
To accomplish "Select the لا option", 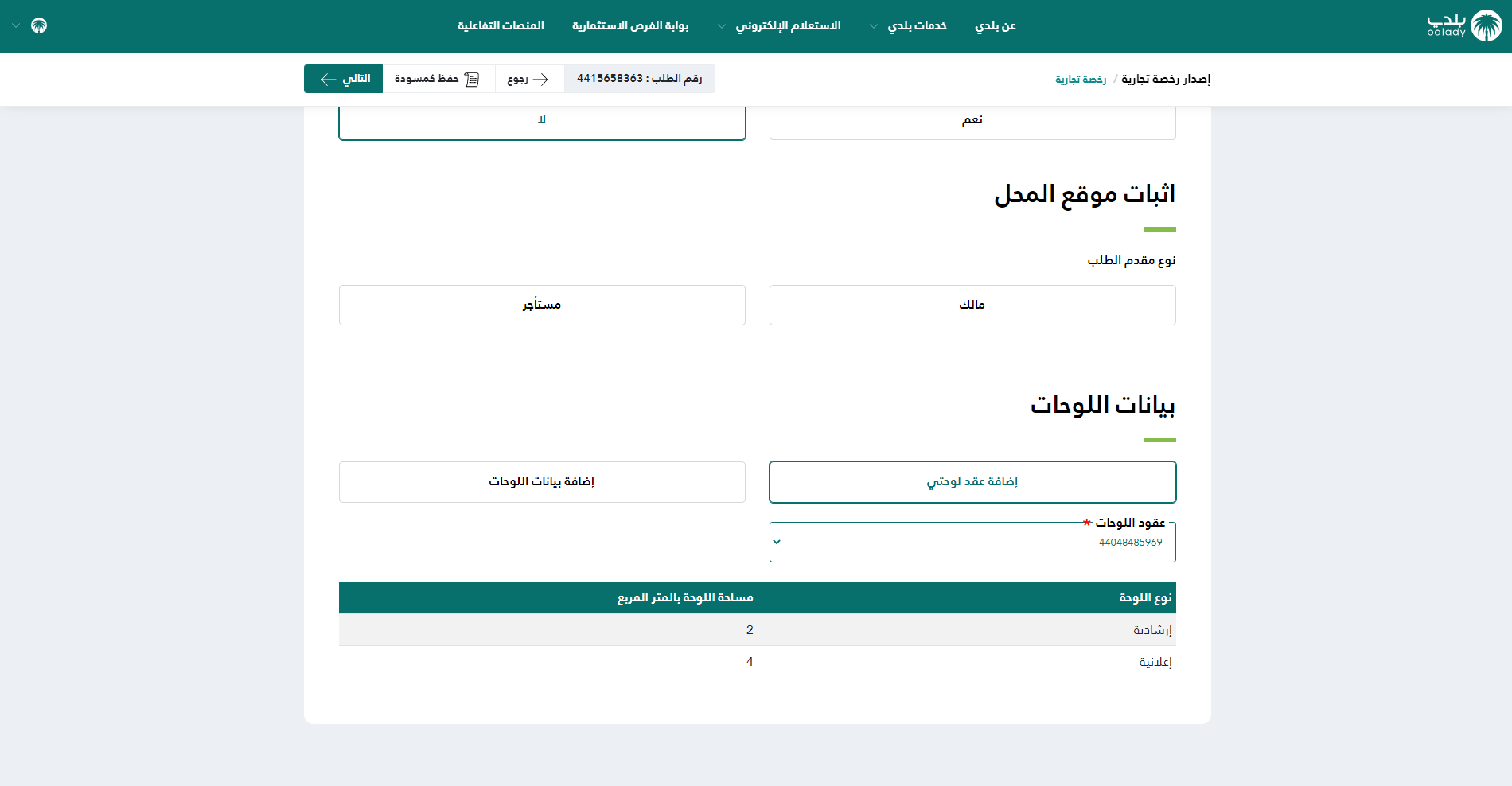I will [x=542, y=121].
